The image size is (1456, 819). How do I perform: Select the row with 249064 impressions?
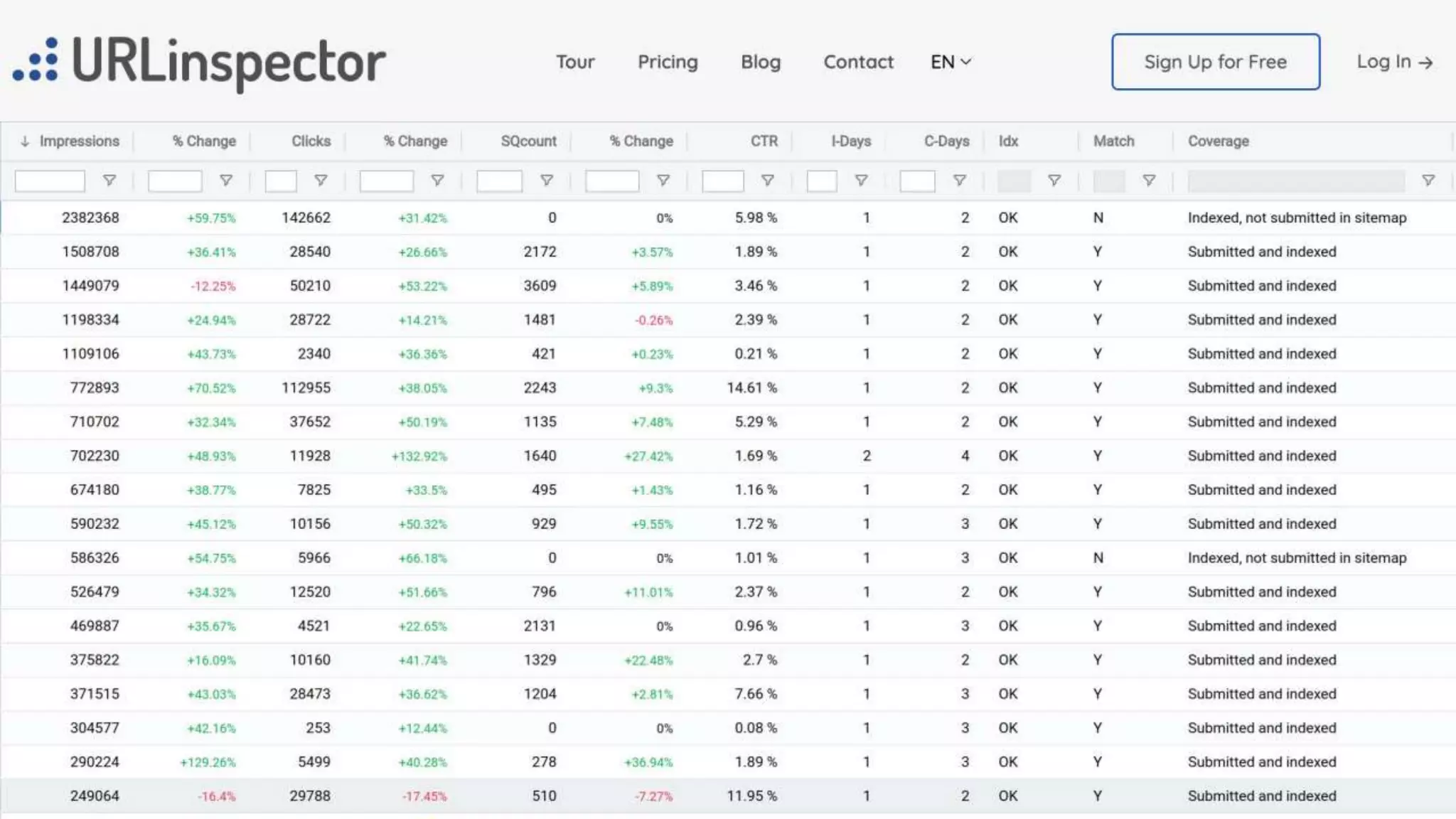coord(95,796)
